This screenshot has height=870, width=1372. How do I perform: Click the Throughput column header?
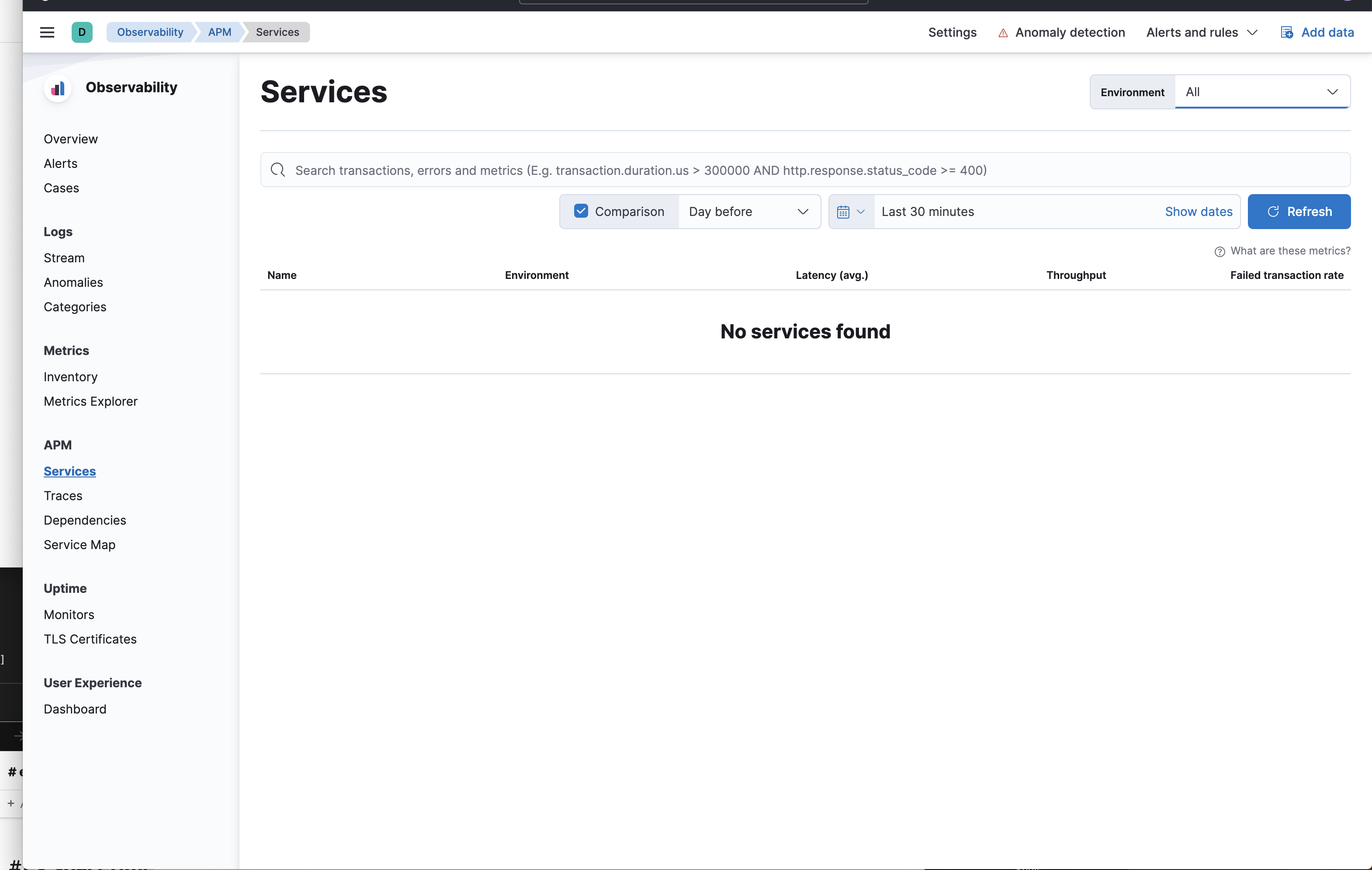1076,275
